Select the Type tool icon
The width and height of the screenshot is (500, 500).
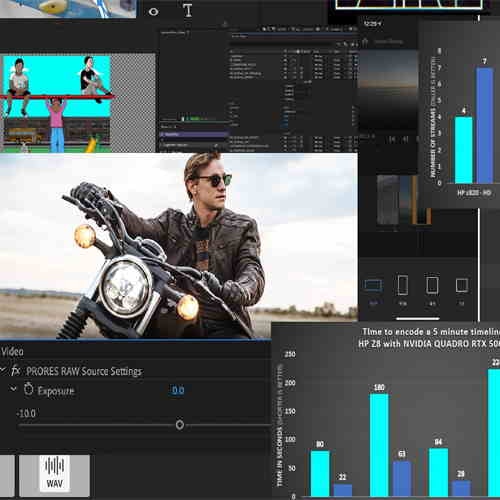pos(188,10)
